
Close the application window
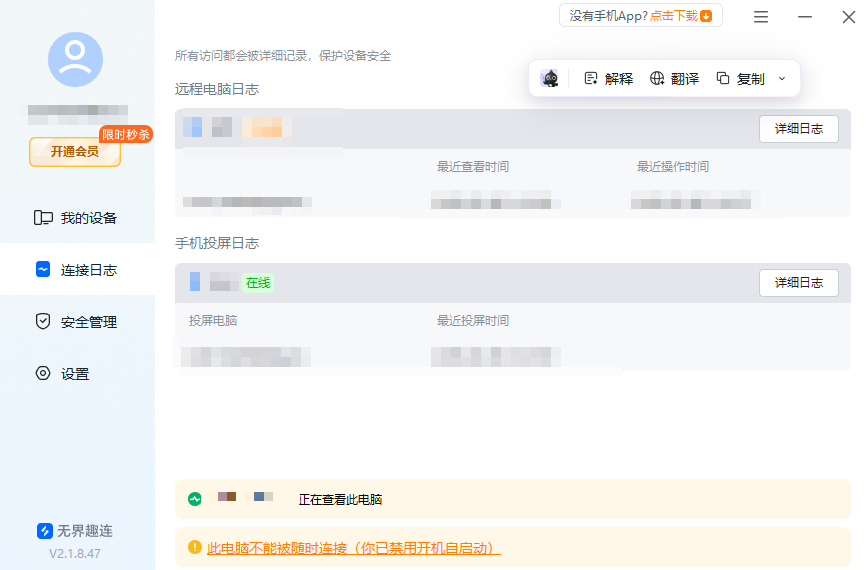click(849, 17)
